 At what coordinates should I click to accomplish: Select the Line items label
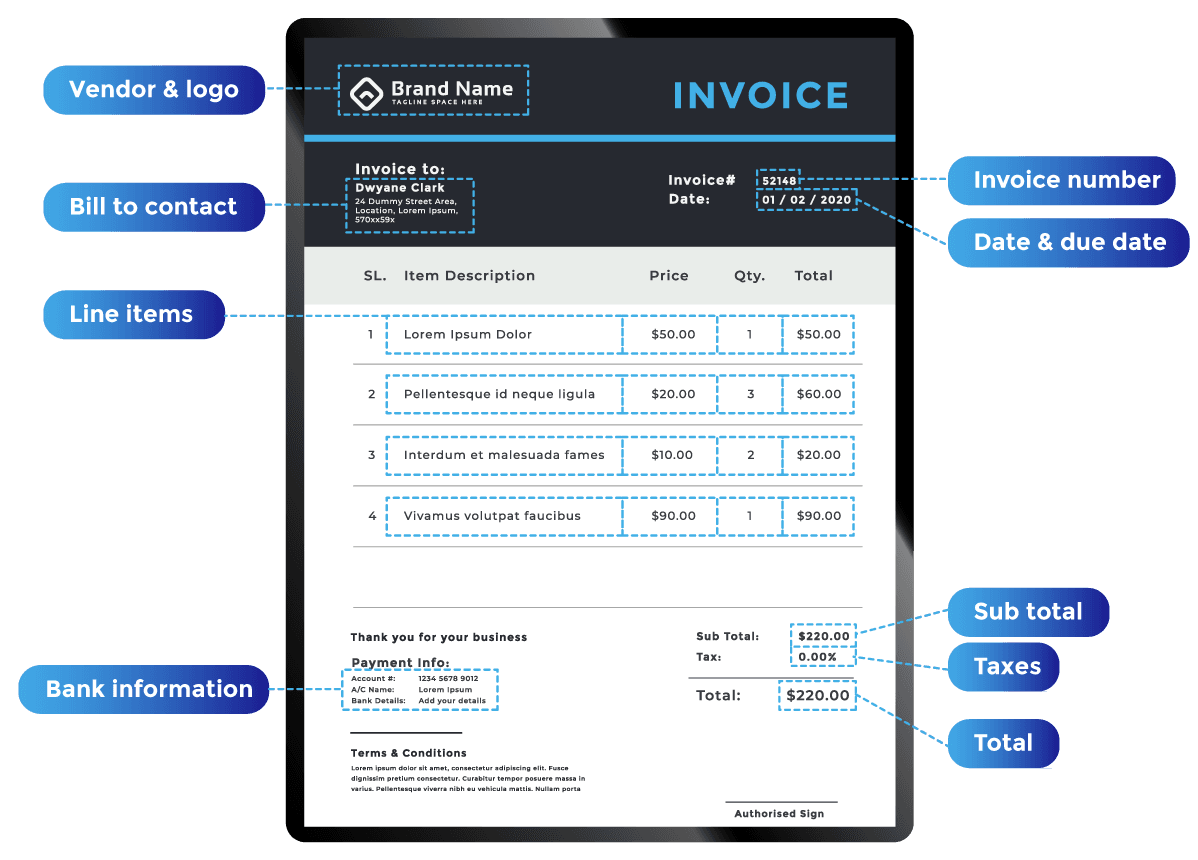[x=134, y=314]
